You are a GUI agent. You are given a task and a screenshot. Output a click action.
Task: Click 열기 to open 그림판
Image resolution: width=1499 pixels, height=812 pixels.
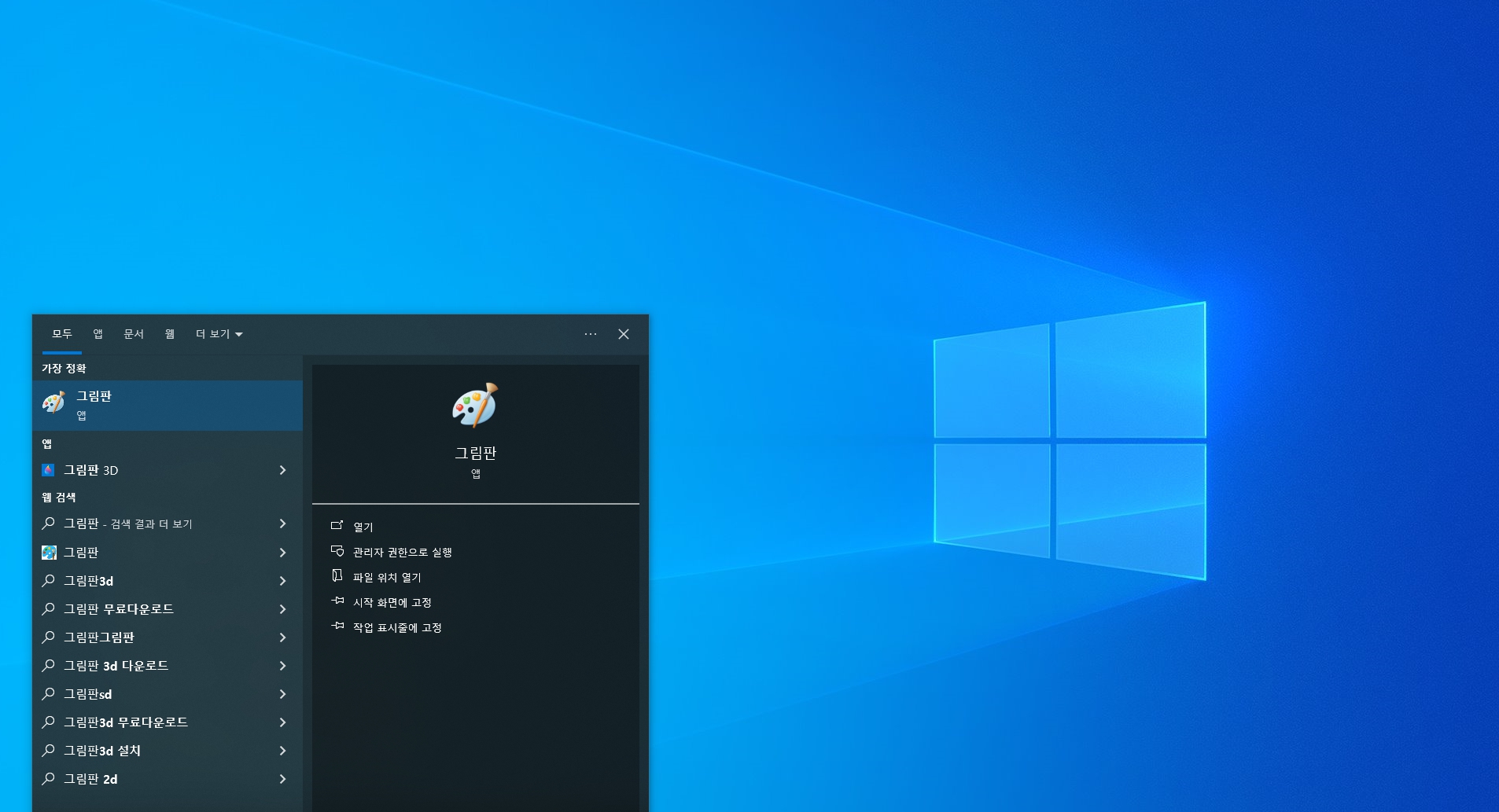click(363, 527)
